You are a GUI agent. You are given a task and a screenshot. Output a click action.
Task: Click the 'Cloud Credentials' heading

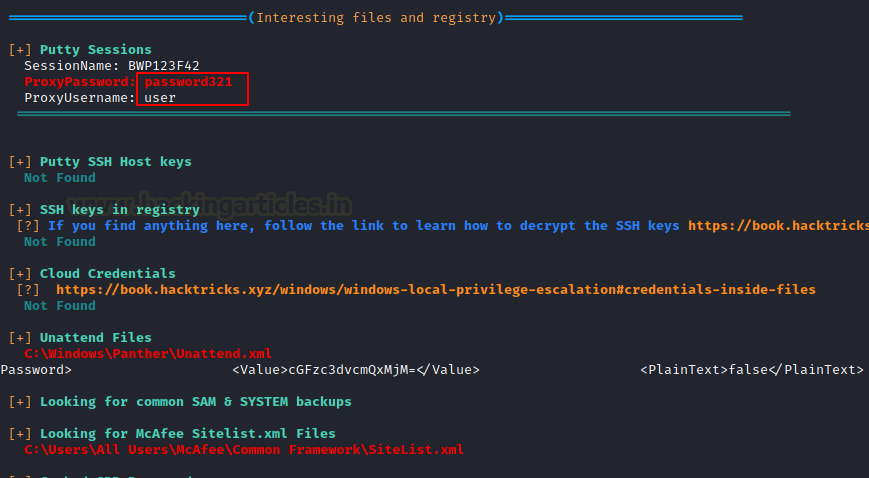tap(108, 274)
